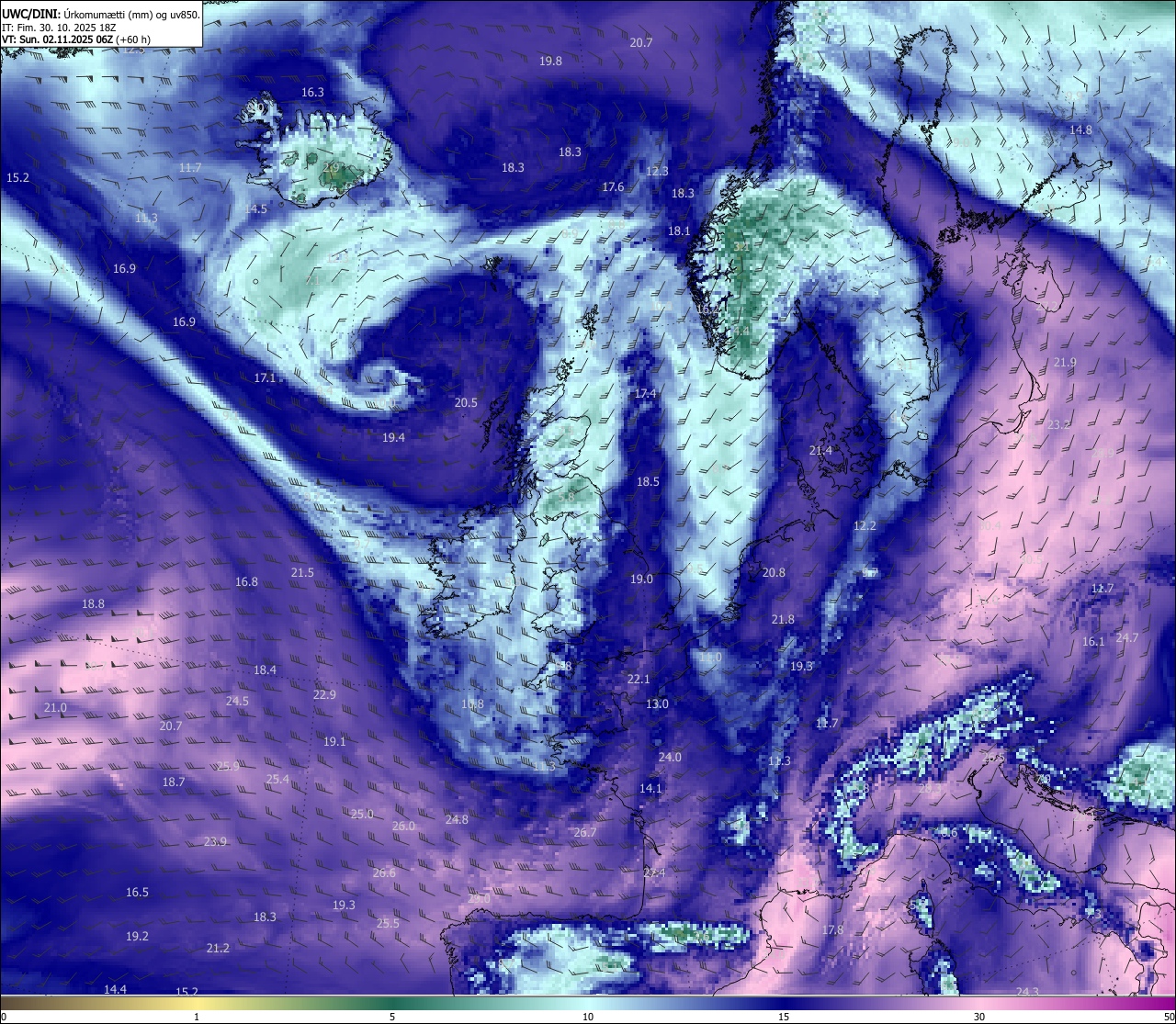1176x1024 pixels.
Task: Click the 25.9 map value
Action: coord(228,766)
